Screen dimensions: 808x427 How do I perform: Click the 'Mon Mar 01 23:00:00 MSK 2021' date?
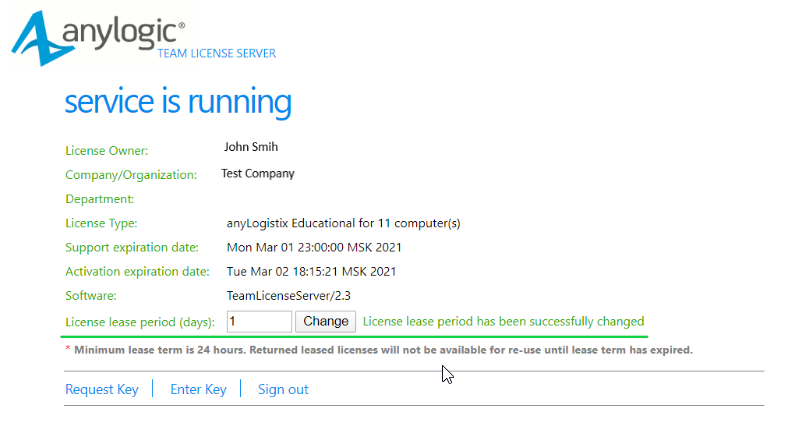tap(314, 247)
